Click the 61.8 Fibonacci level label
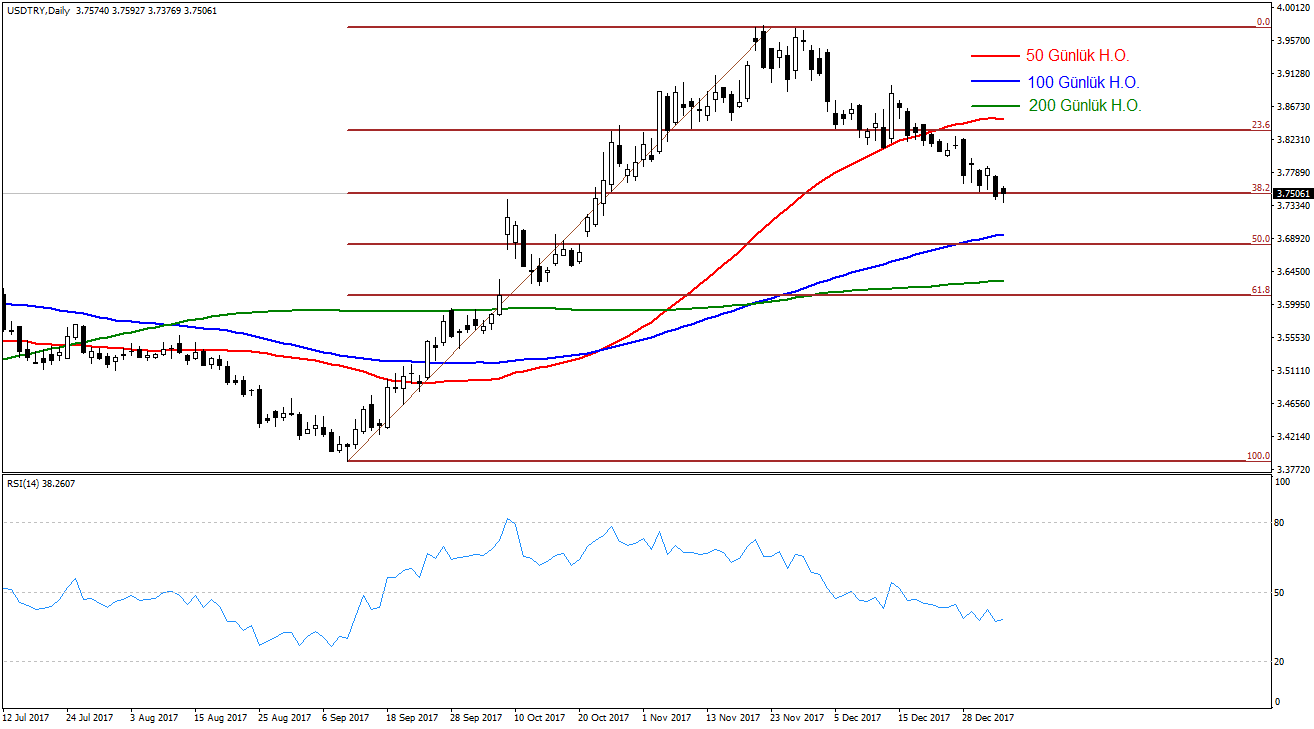The width and height of the screenshot is (1314, 729). tap(1260, 290)
